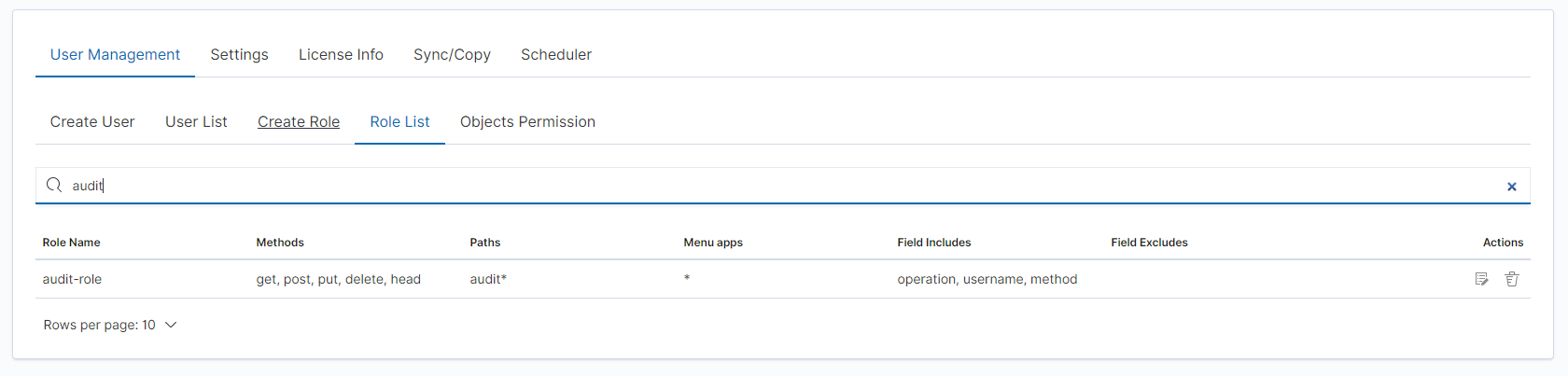Open the Scheduler tab
1568x376 pixels.
(556, 55)
